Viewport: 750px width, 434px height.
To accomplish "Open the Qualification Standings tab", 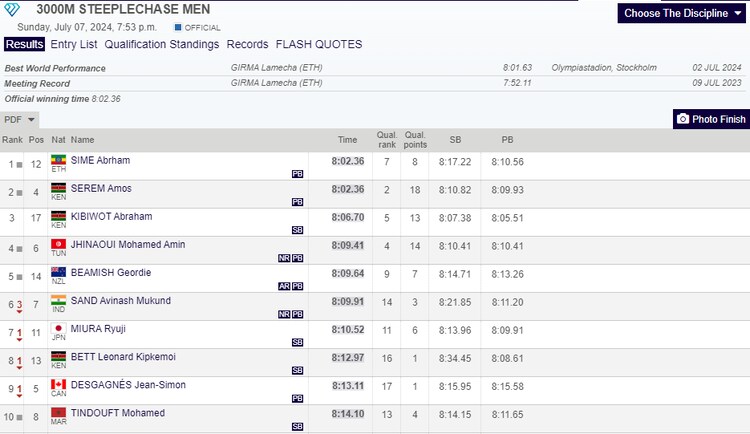I will (161, 44).
